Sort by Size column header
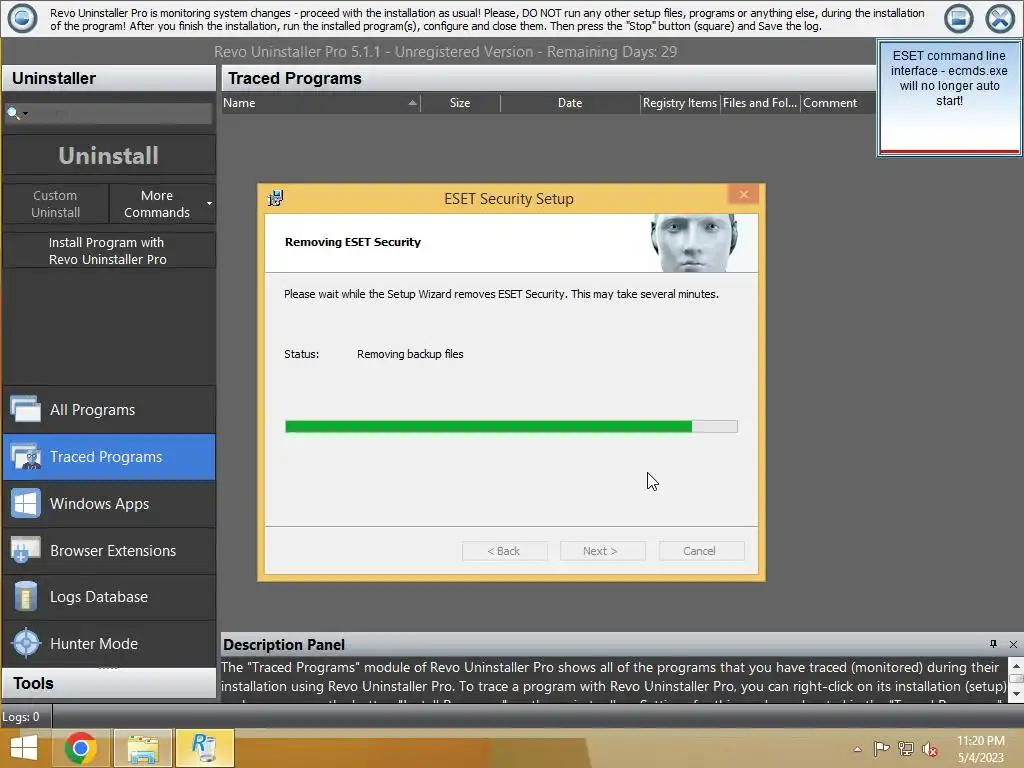Screen dimensions: 1024x768 [460, 103]
